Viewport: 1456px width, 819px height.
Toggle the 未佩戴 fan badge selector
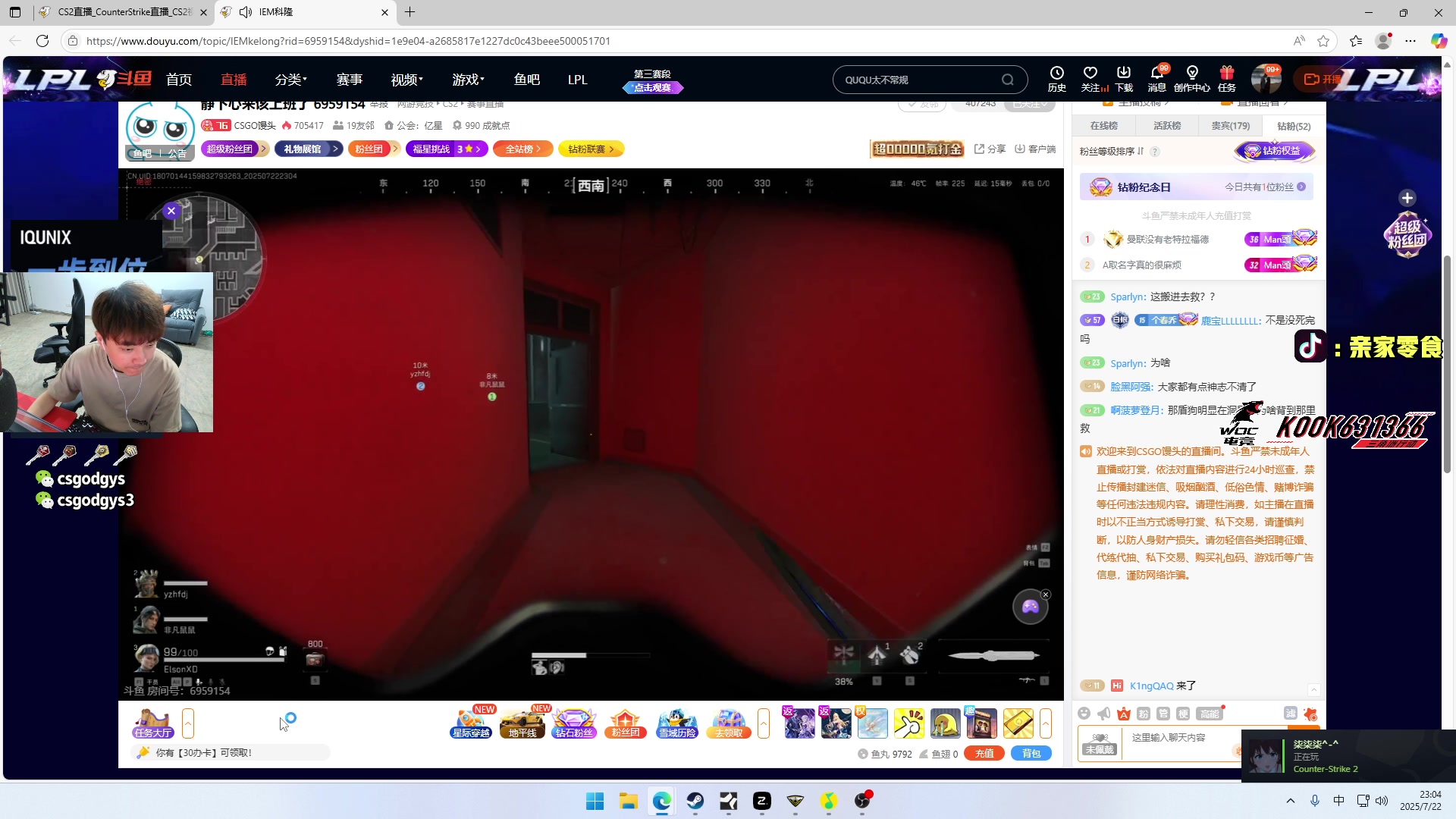click(1100, 743)
